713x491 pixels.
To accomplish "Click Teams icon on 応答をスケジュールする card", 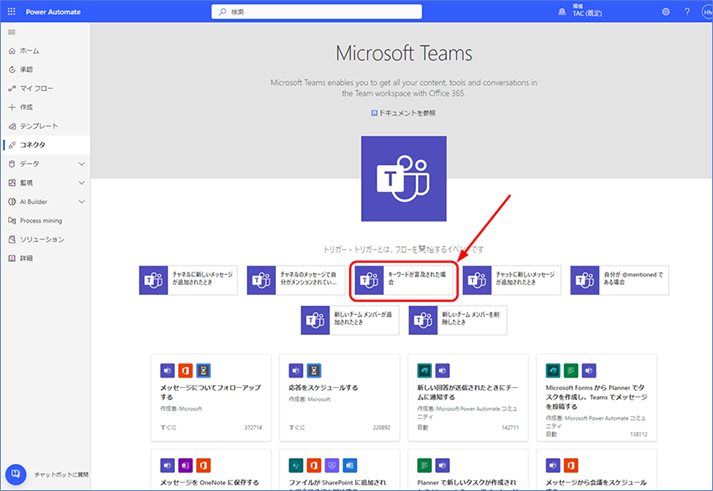I will [296, 371].
